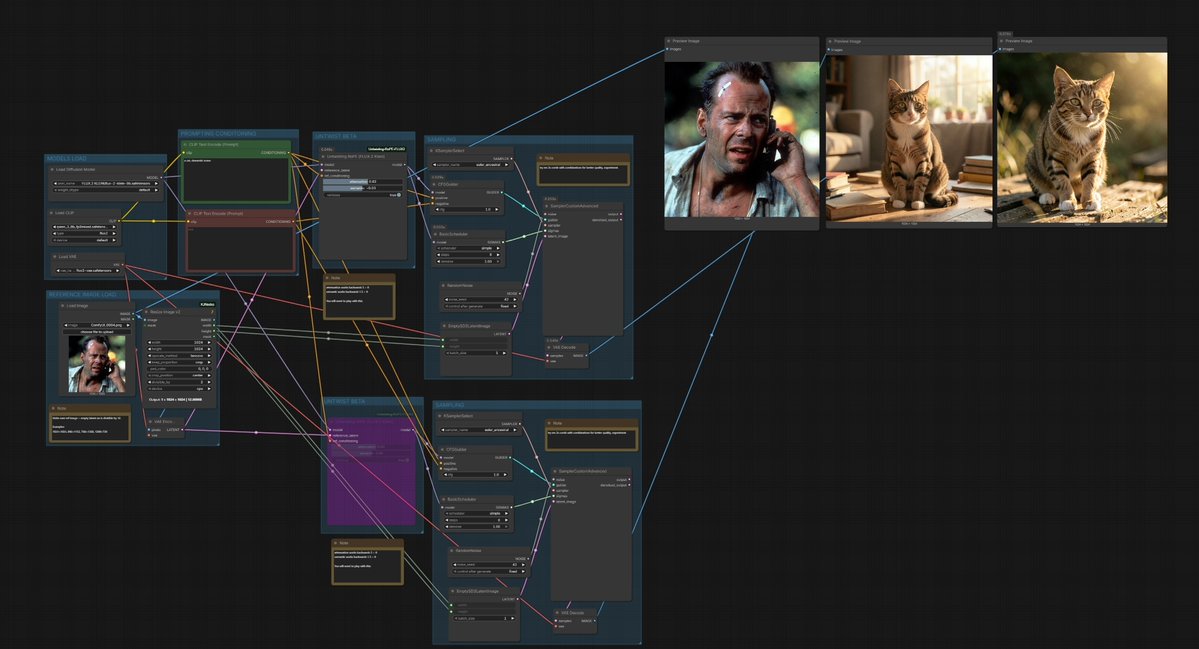The width and height of the screenshot is (1199, 649).
Task: Open crop_position dropdown showing center
Action: (x=179, y=375)
